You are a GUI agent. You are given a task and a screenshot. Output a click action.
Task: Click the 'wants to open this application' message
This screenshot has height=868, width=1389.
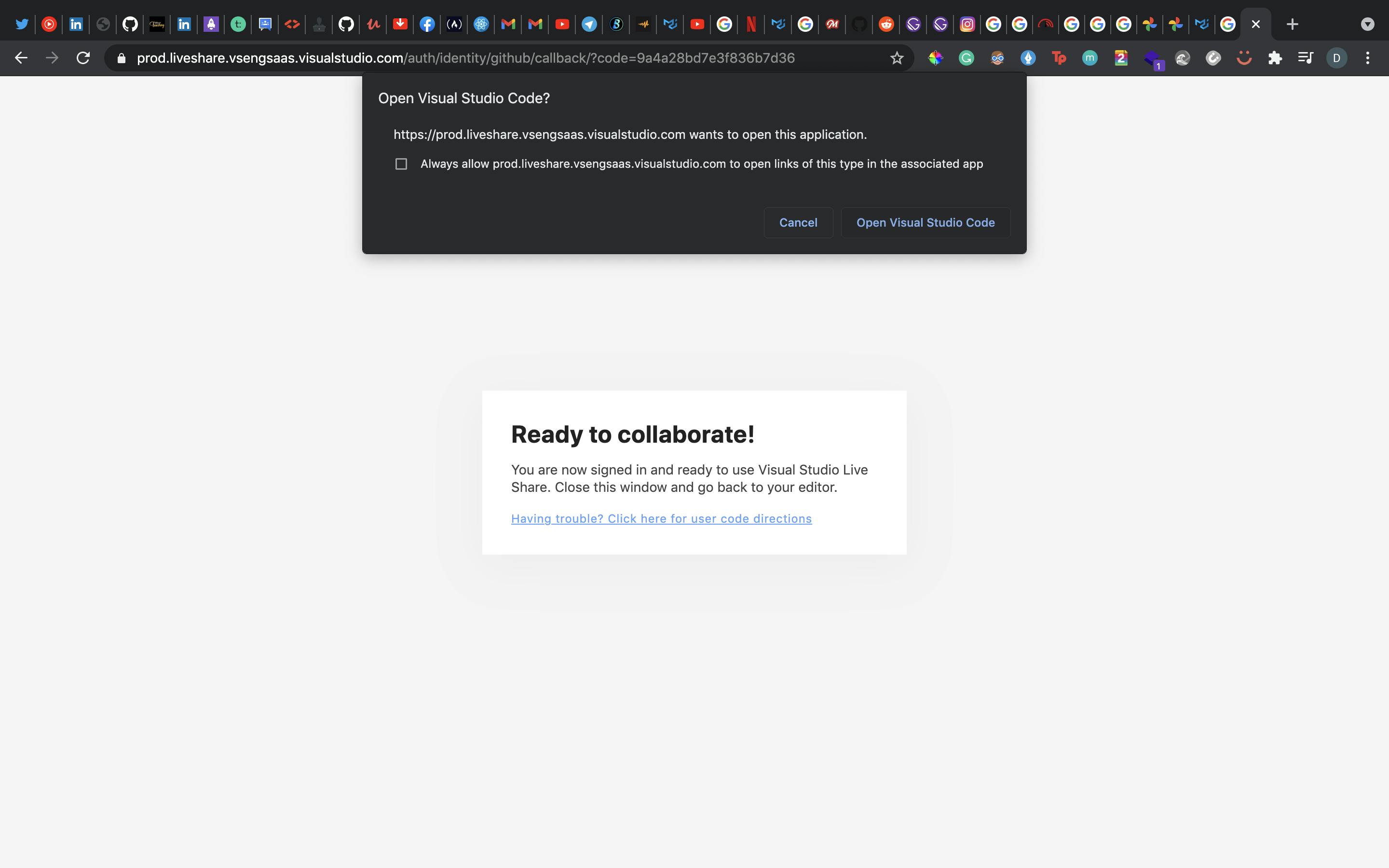(630, 135)
